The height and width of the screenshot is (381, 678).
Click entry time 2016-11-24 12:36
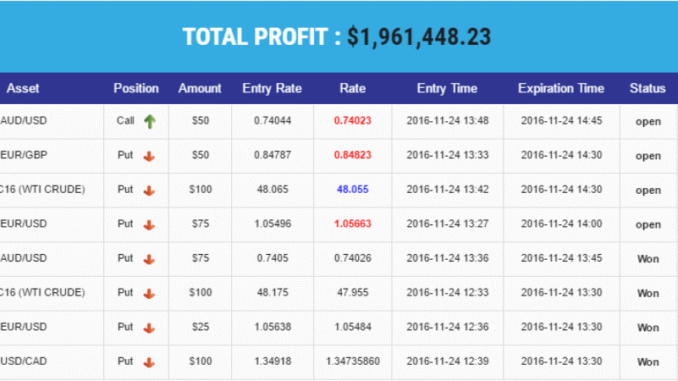pos(448,327)
